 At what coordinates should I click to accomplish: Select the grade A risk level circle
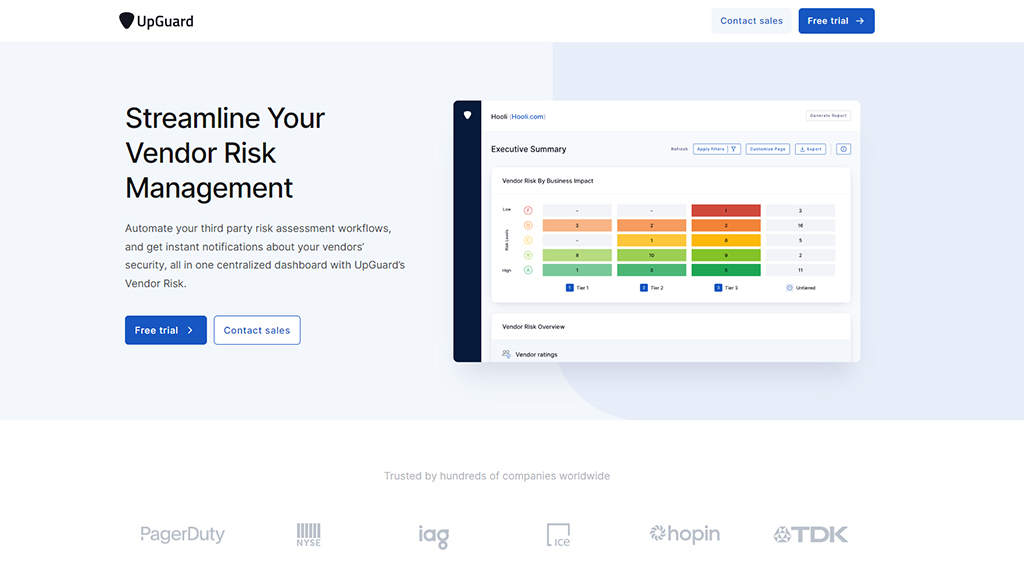click(x=528, y=270)
